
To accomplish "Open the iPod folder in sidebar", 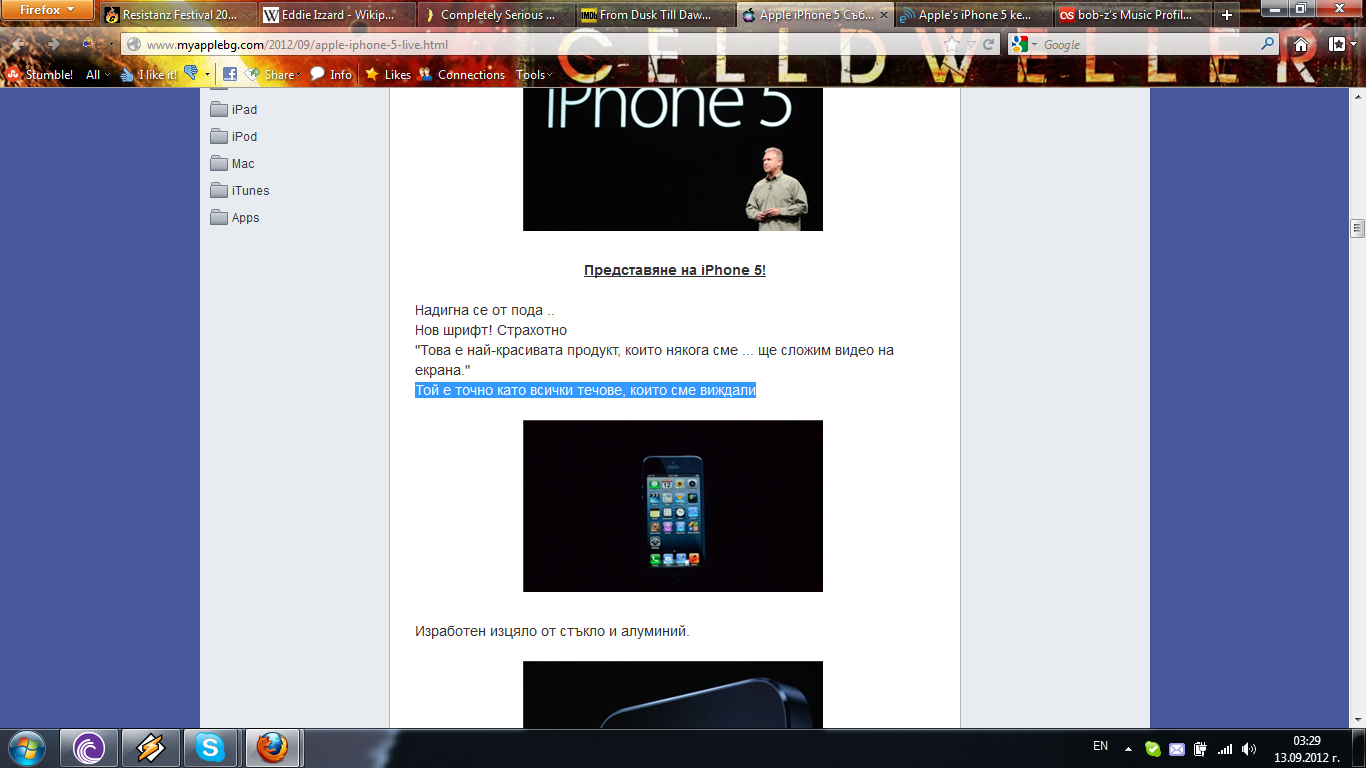I will [x=234, y=137].
